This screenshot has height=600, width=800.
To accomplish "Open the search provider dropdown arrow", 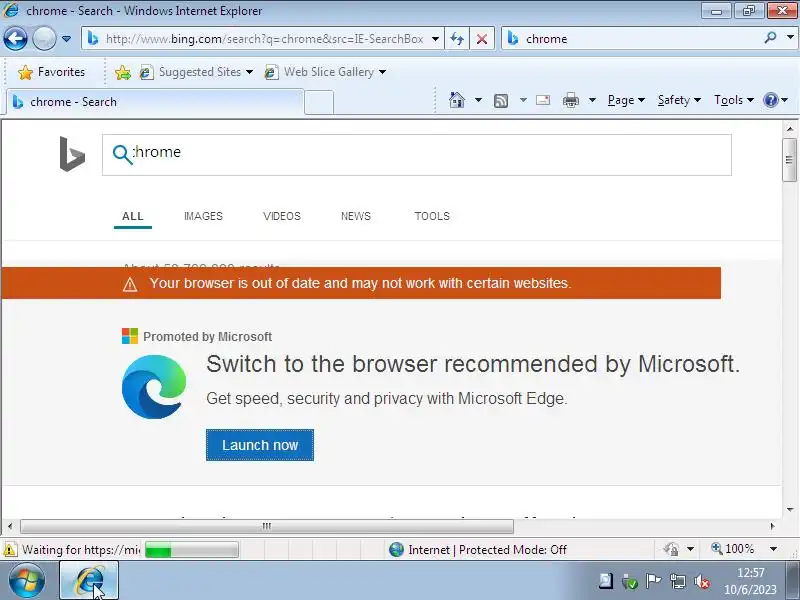I will [790, 38].
